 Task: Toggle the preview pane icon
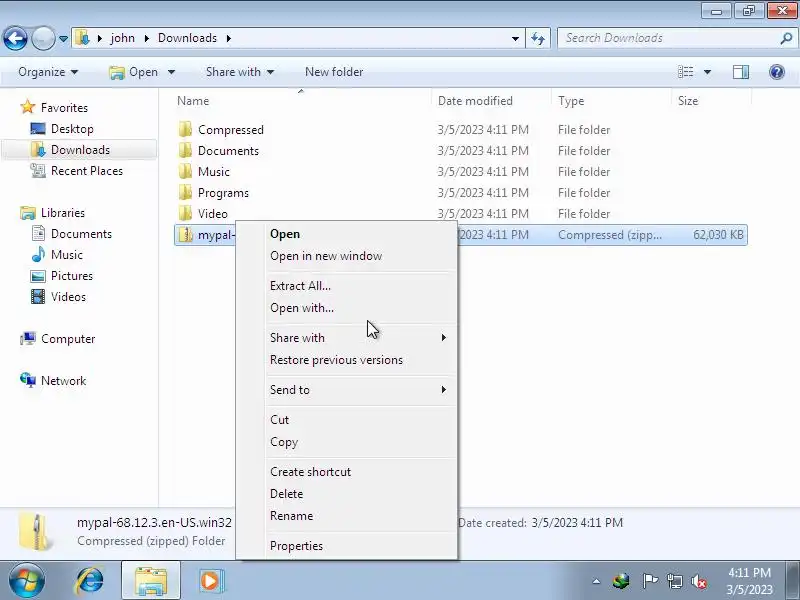tap(741, 72)
